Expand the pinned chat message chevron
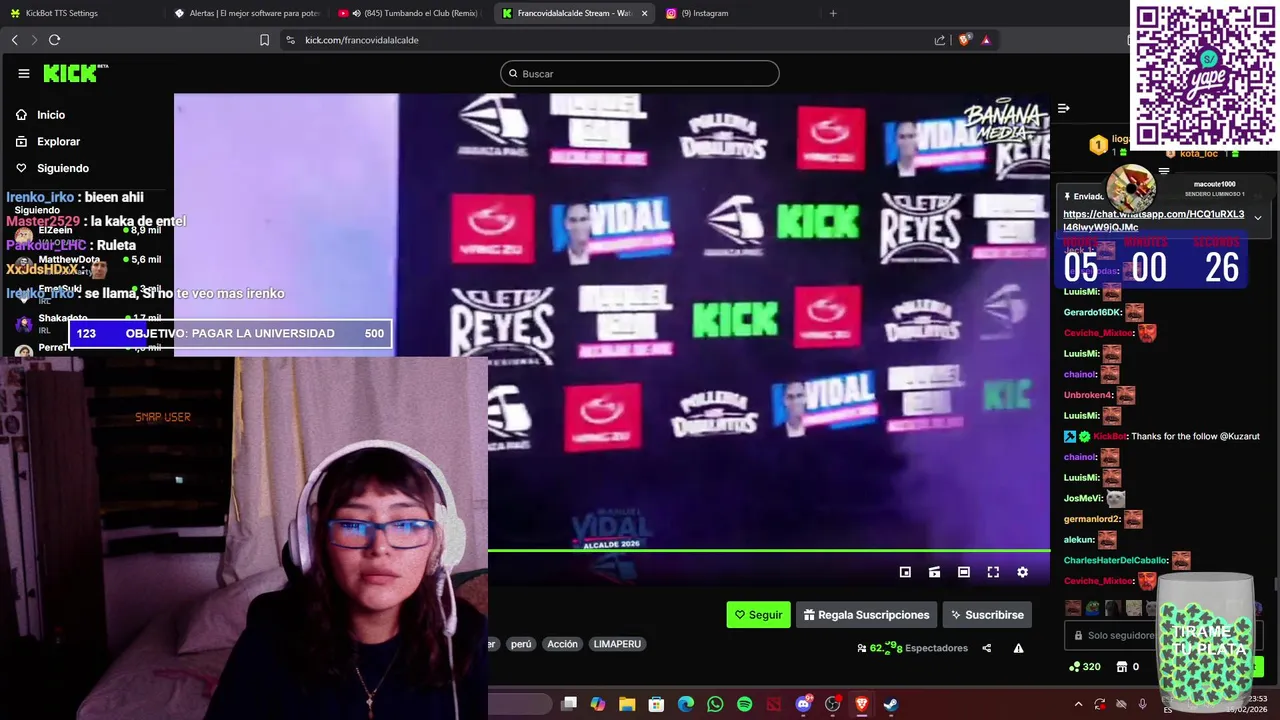1280x720 pixels. (1258, 217)
